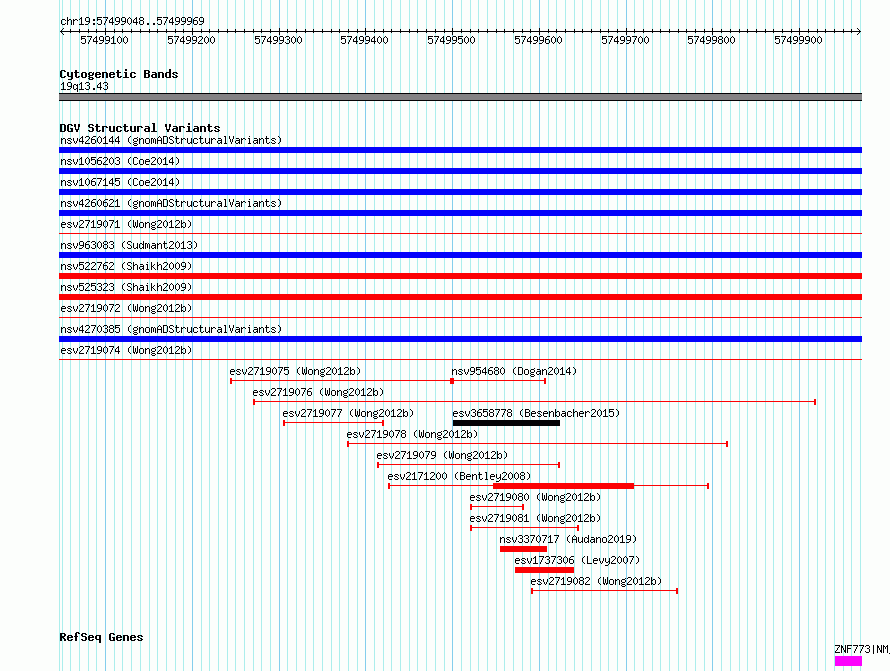Select the nsv522762 (Shaikh2009) label
Viewport: 890px width, 671px height.
pyautogui.click(x=126, y=266)
